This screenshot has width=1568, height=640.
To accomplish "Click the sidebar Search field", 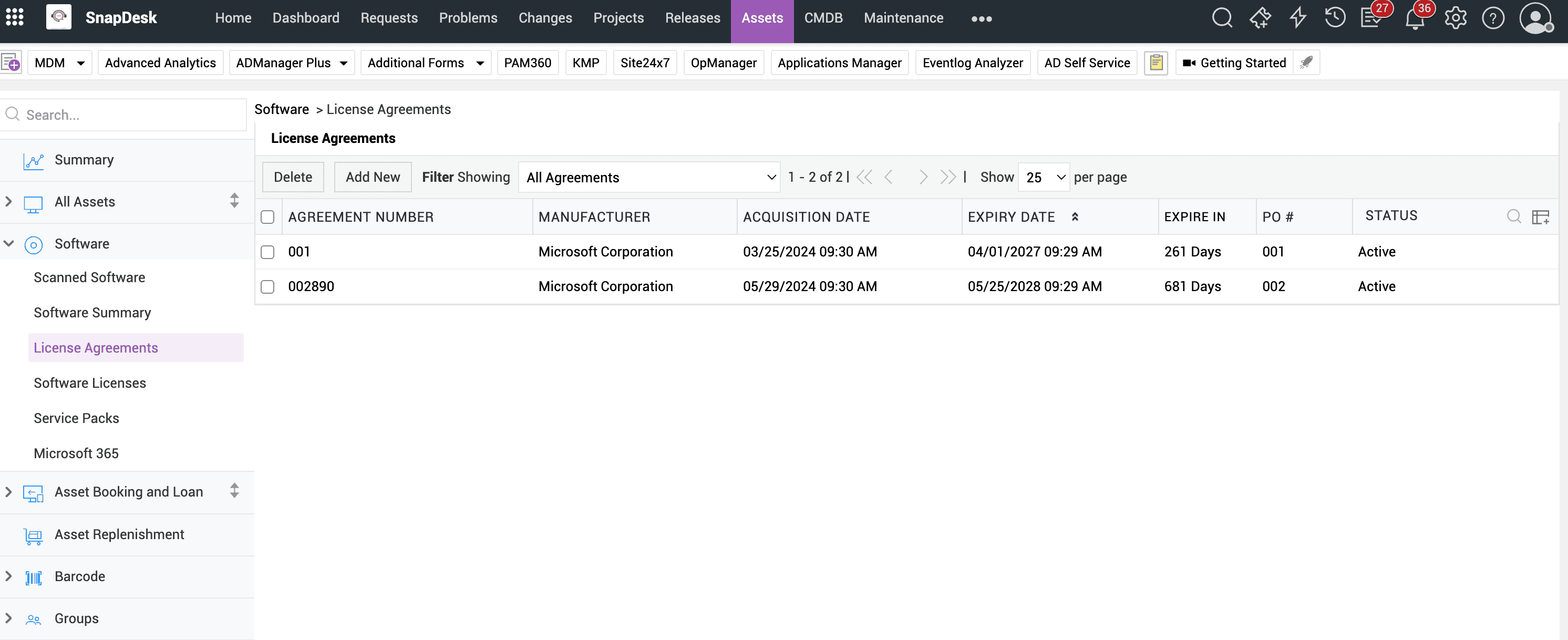I will tap(124, 115).
